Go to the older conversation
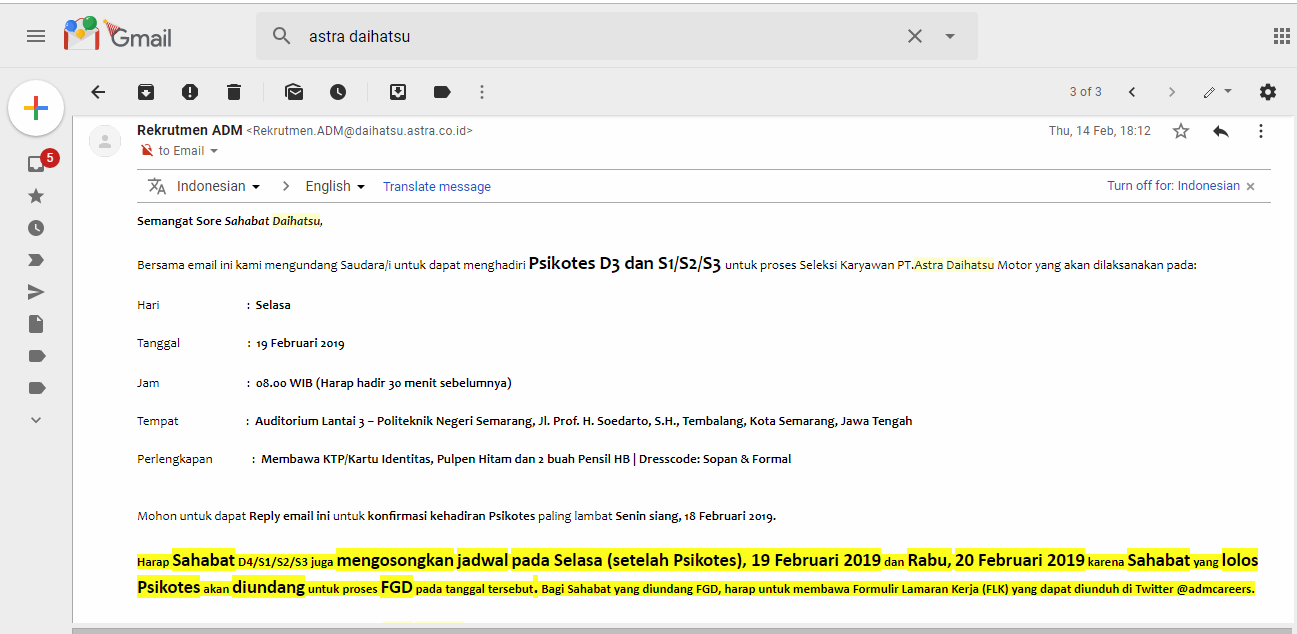 pos(1172,92)
